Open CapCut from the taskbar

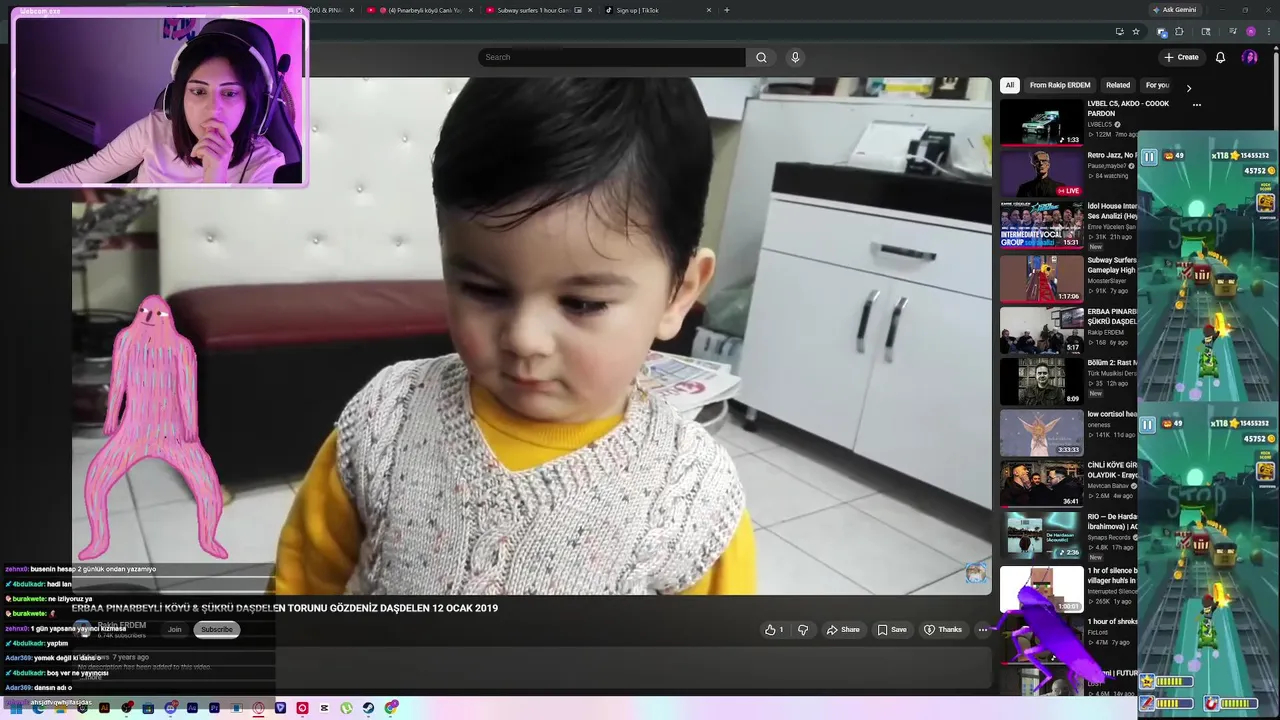click(324, 708)
